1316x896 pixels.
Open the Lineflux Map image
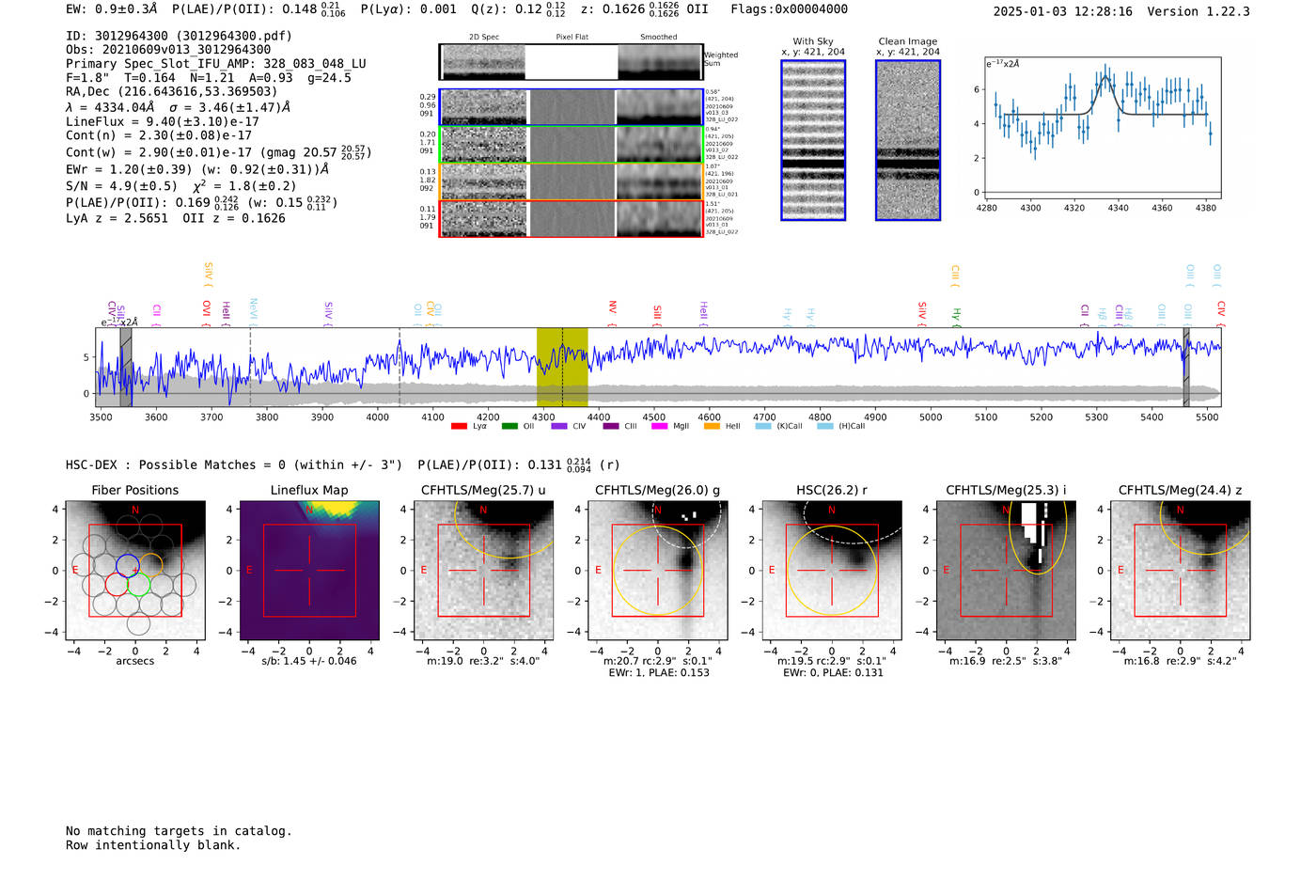tap(310, 571)
